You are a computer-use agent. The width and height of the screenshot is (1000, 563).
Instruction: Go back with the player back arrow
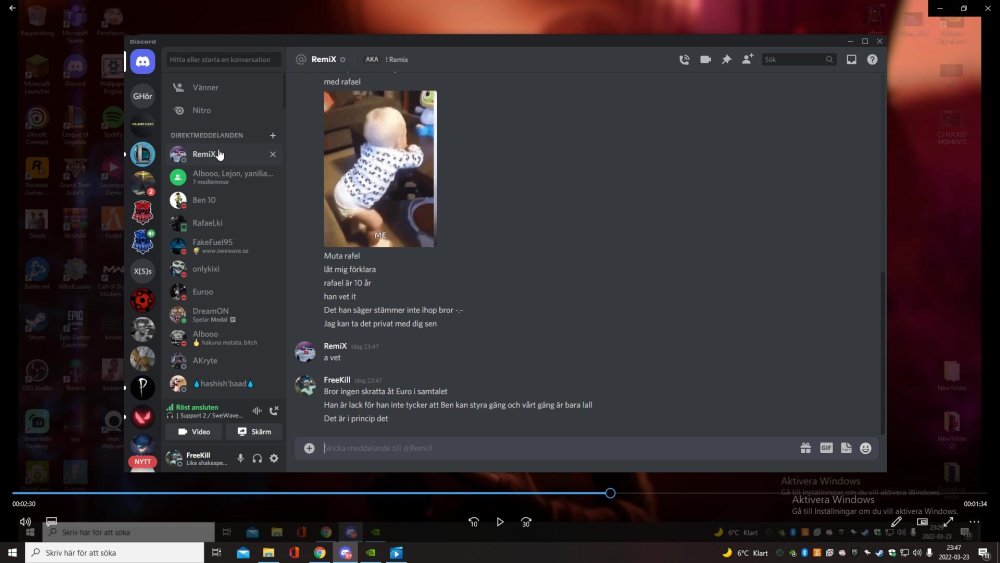12,8
